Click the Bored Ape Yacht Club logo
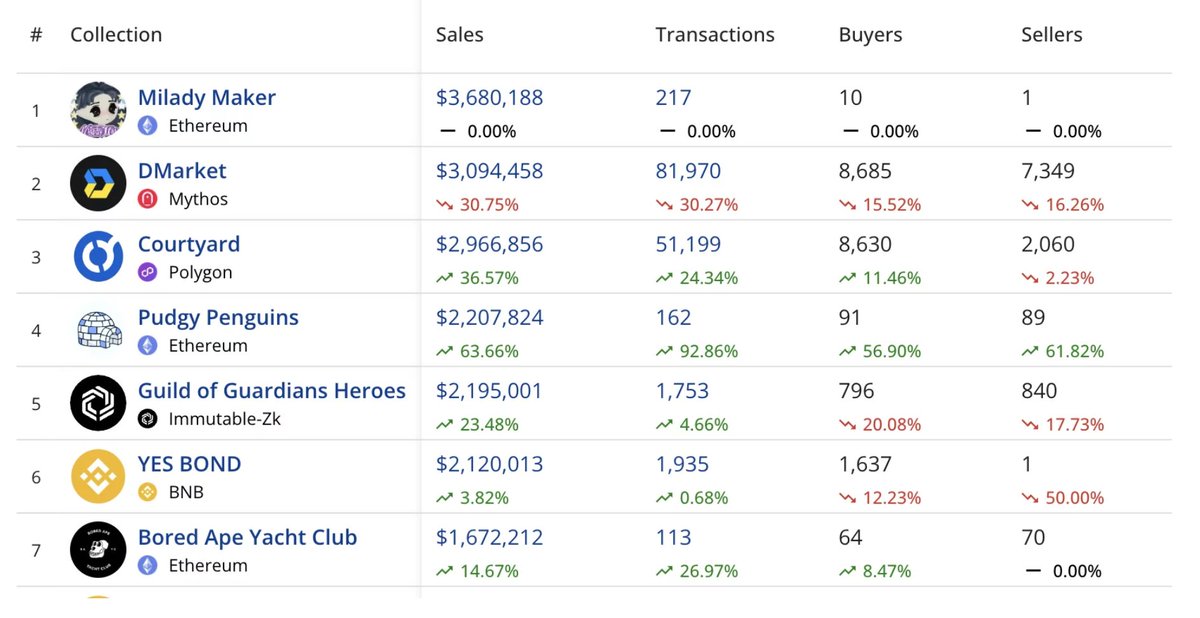This screenshot has height=618, width=1200. (98, 550)
